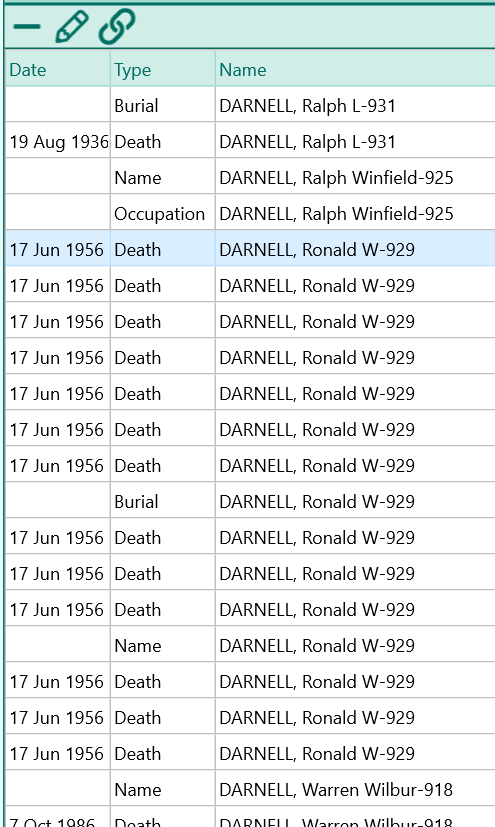The height and width of the screenshot is (827, 495).
Task: Click the pencil edit icon
Action: (71, 27)
